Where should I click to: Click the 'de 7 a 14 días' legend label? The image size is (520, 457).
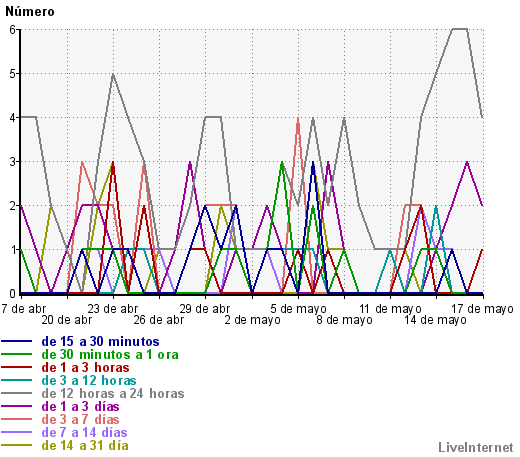tap(84, 433)
